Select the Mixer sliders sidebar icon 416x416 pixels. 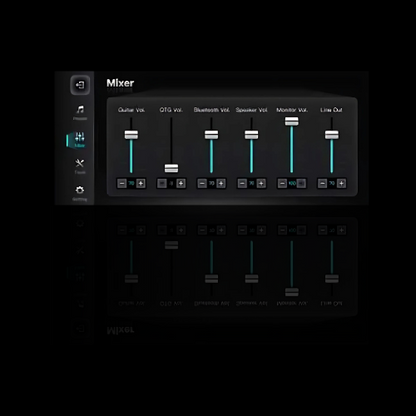tap(80, 137)
